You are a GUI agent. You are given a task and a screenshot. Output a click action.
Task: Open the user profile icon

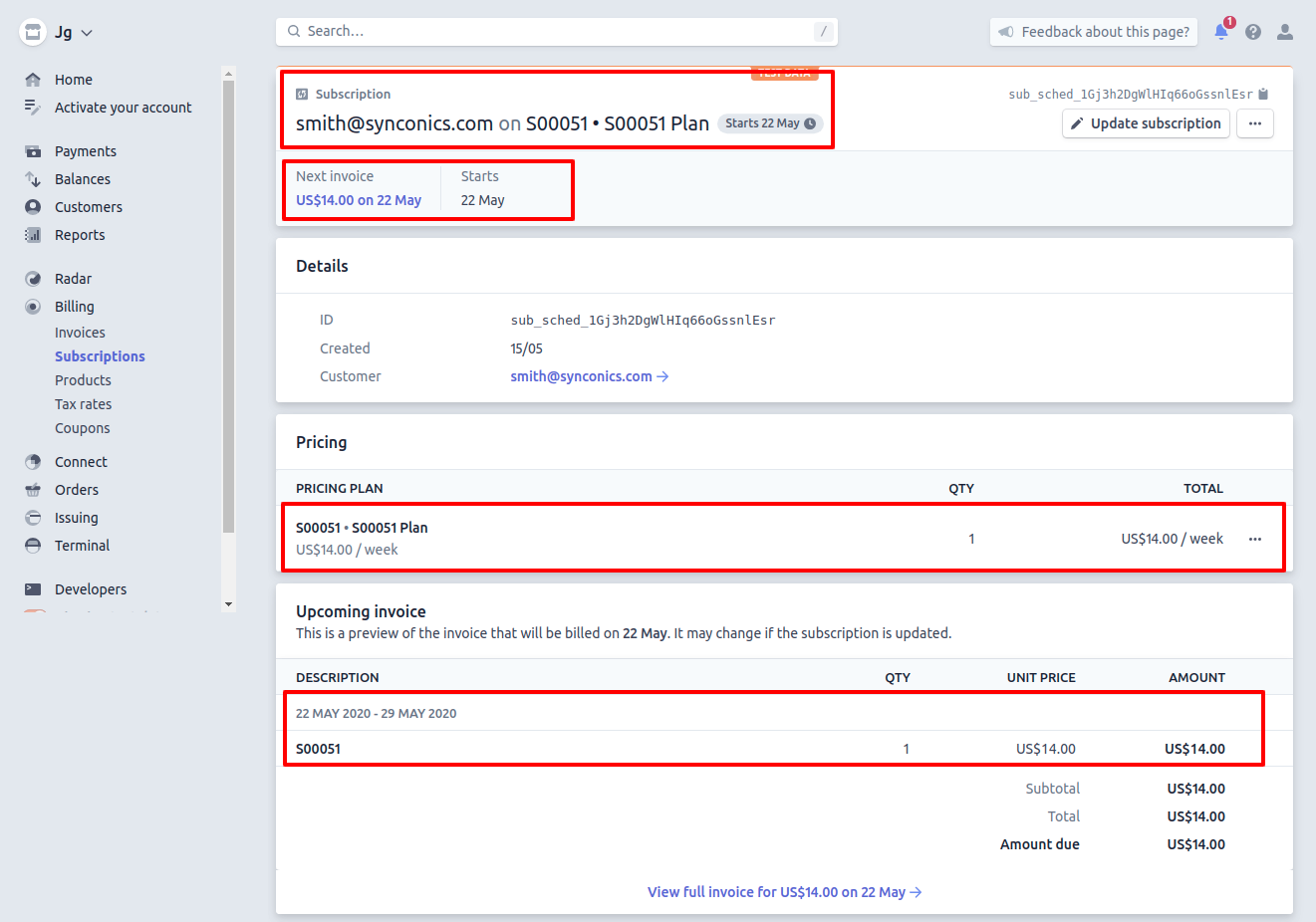click(1285, 32)
